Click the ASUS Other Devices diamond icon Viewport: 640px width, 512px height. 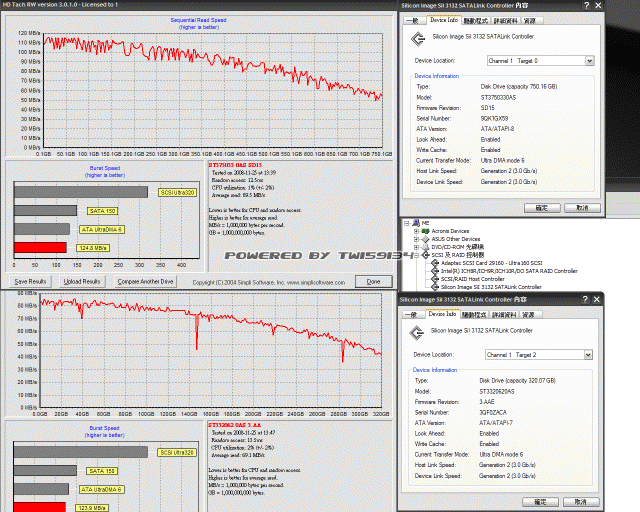(x=425, y=239)
